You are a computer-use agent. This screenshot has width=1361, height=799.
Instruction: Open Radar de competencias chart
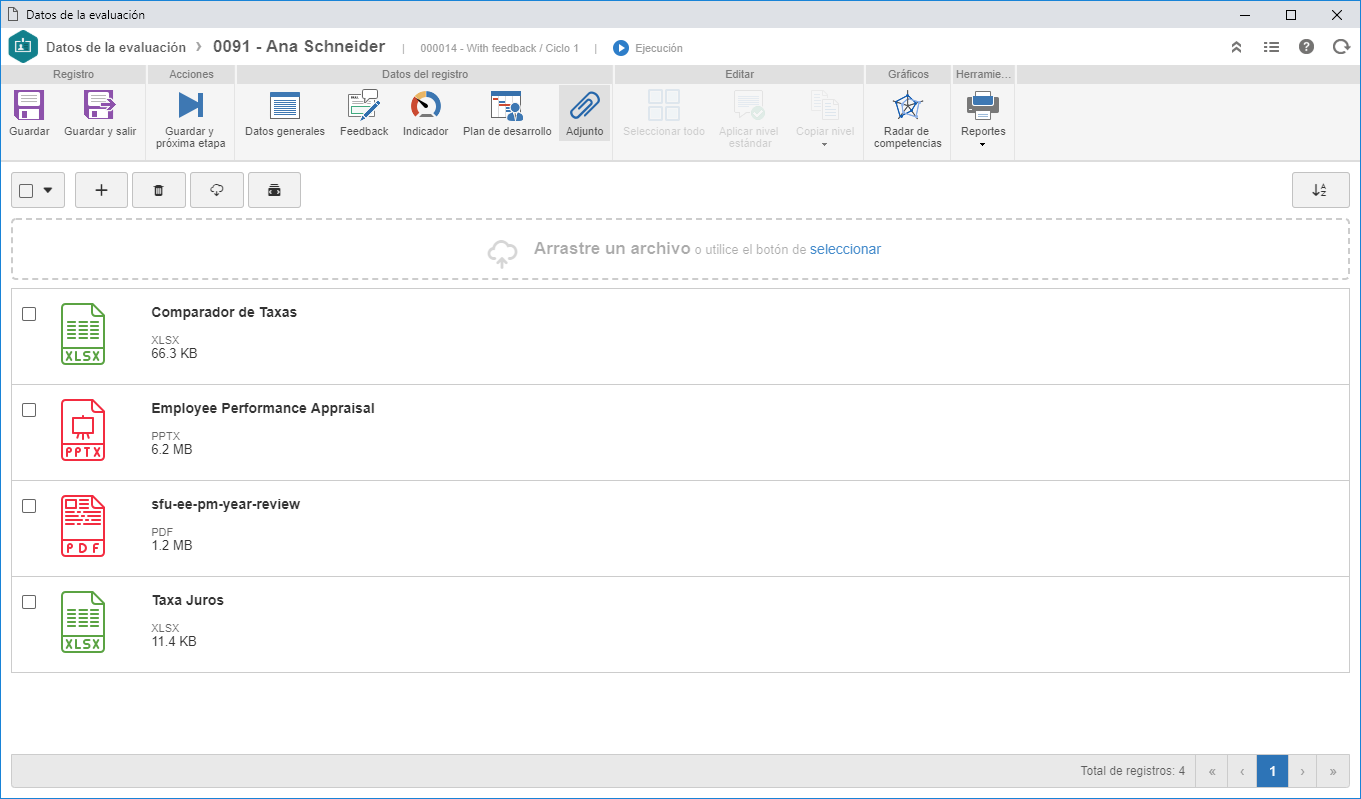907,120
